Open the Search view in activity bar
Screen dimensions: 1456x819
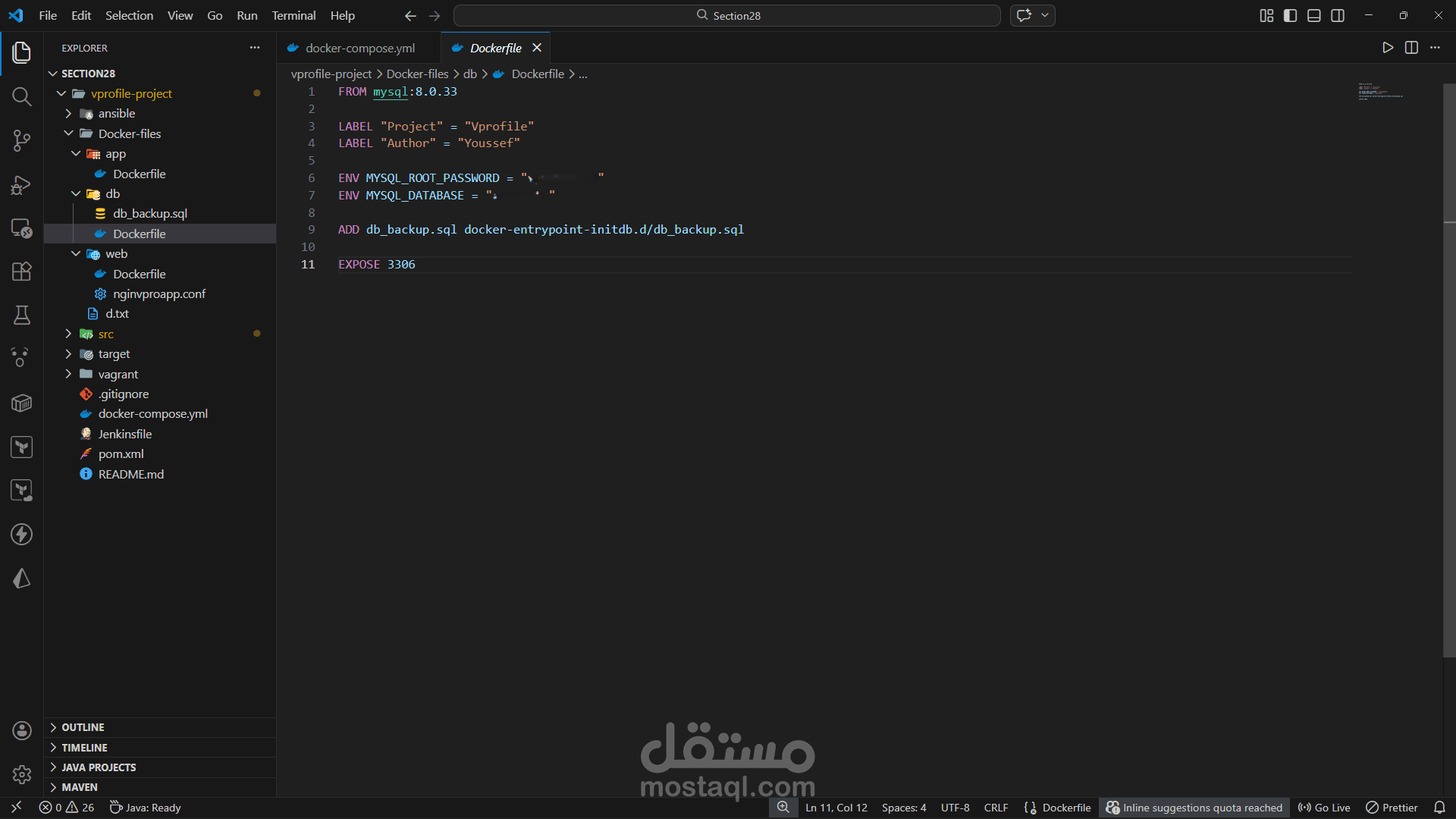click(21, 96)
